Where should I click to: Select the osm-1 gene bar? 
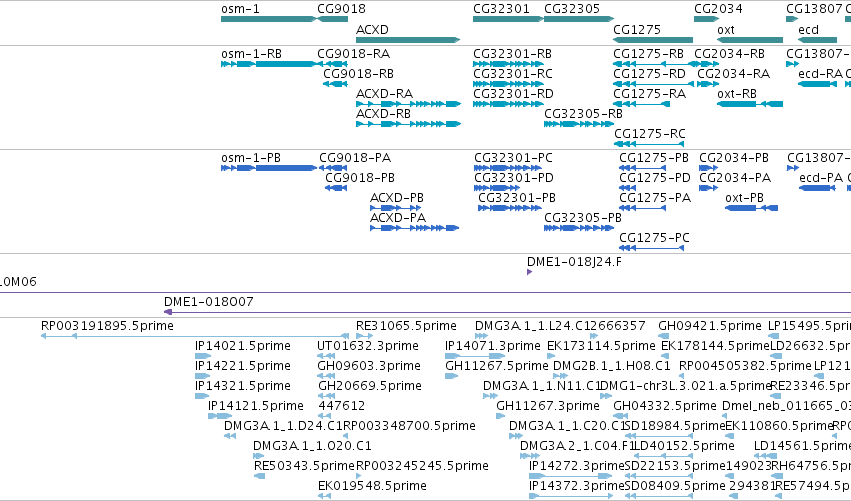pos(269,19)
